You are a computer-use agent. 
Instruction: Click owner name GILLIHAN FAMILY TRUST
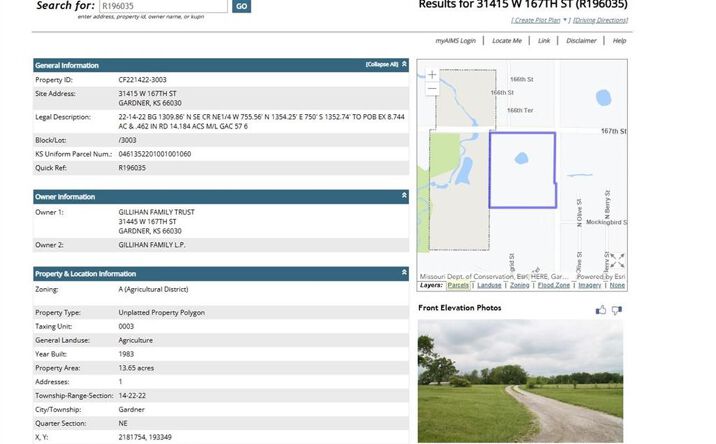pyautogui.click(x=157, y=212)
